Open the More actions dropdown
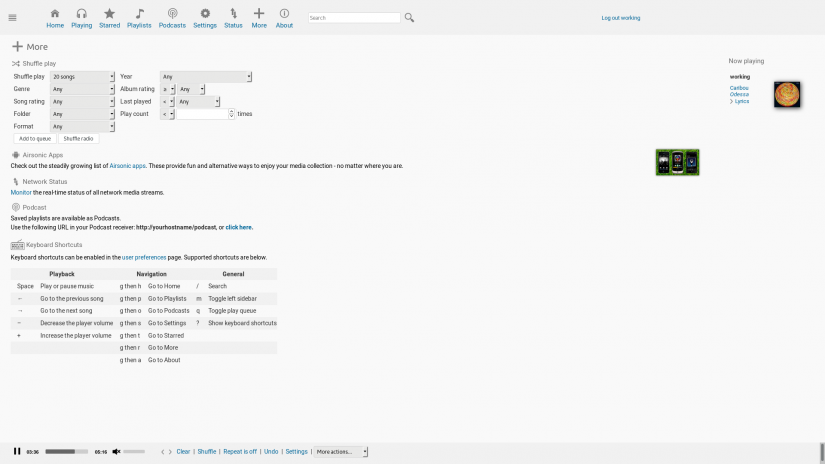The image size is (825, 464). pyautogui.click(x=340, y=452)
